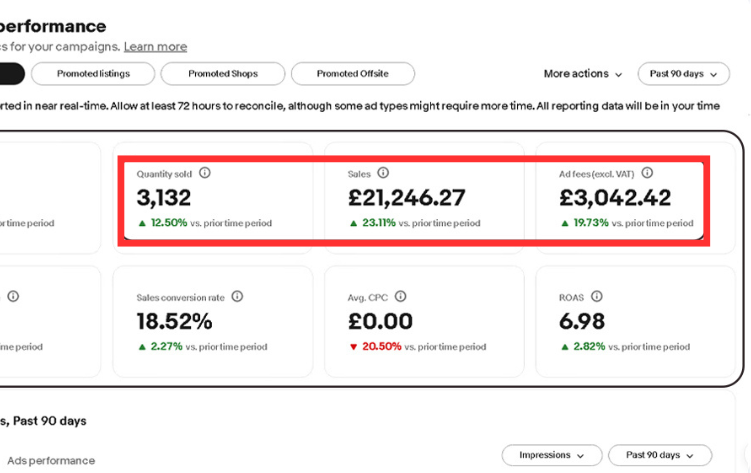This screenshot has width=751, height=473.
Task: Open info tooltip for Ad fees (excl. VAT)
Action: [x=647, y=173]
